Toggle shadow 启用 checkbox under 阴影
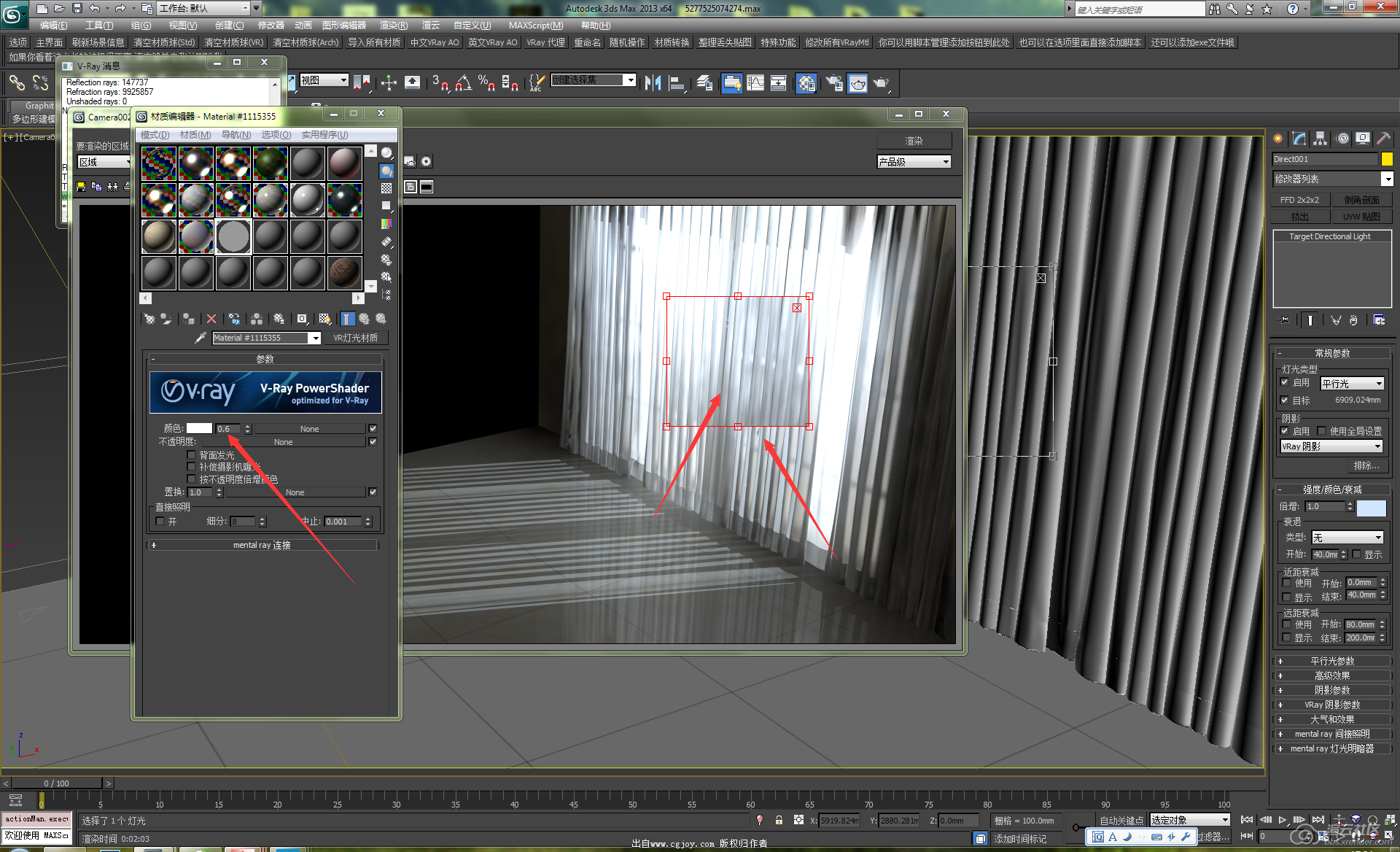Screen dimensions: 1400x852 coord(1285,431)
